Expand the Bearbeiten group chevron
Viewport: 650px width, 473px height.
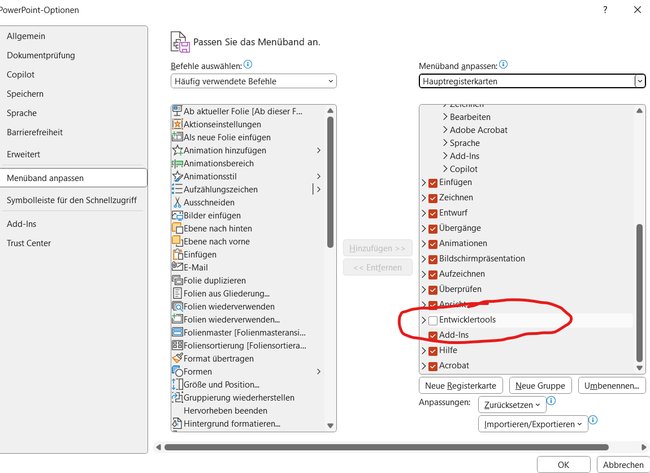445,117
